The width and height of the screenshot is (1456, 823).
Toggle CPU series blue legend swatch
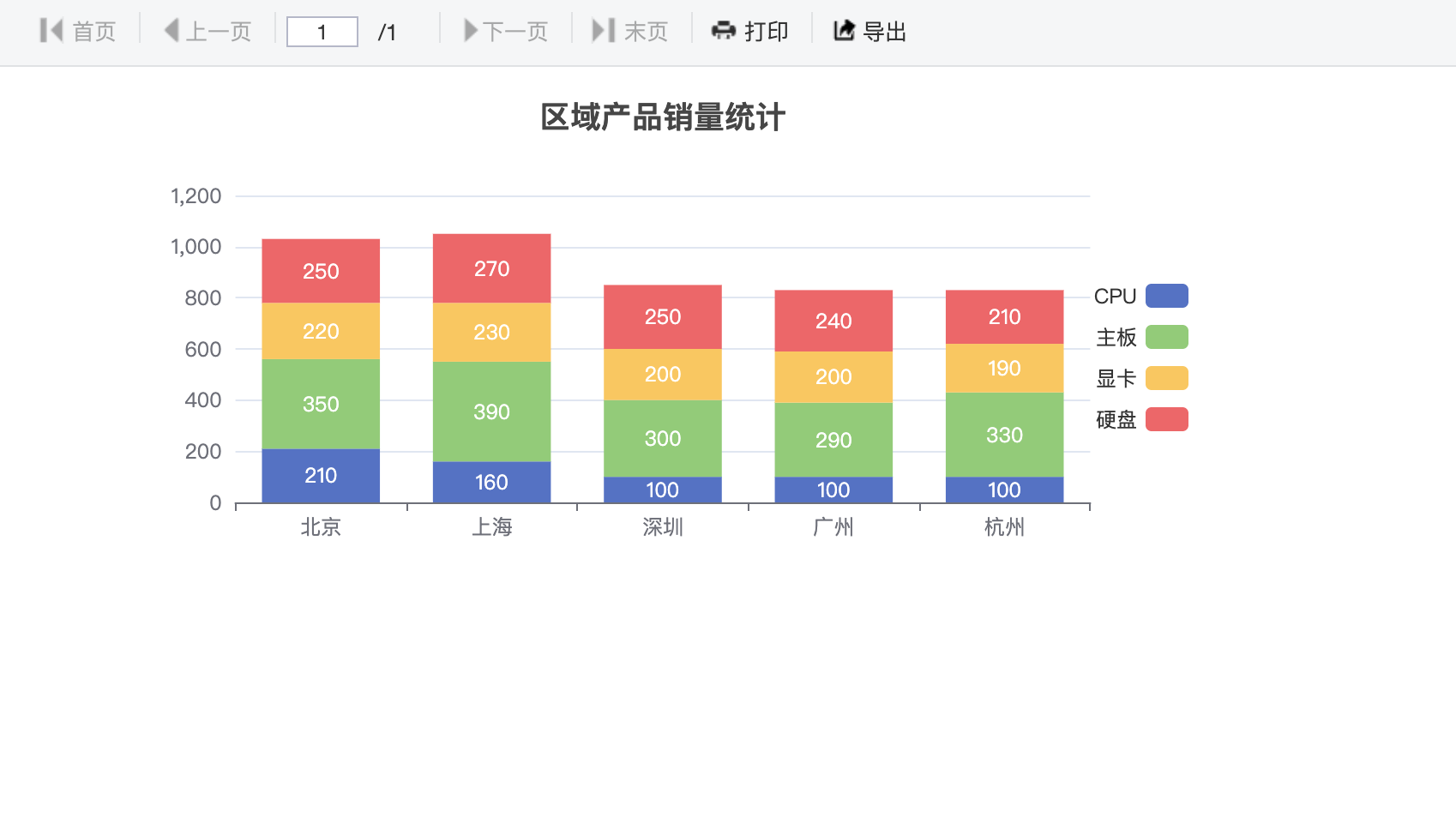(x=1167, y=296)
